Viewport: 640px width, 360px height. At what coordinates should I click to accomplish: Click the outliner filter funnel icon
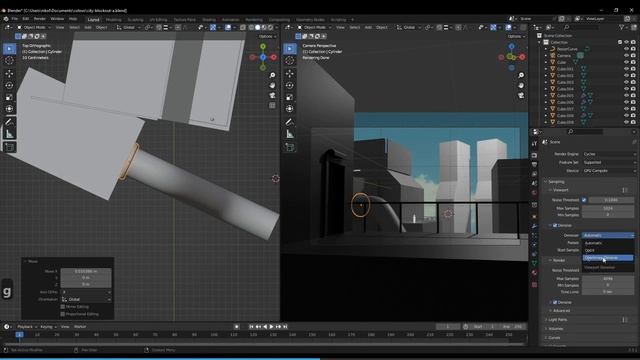tap(622, 27)
